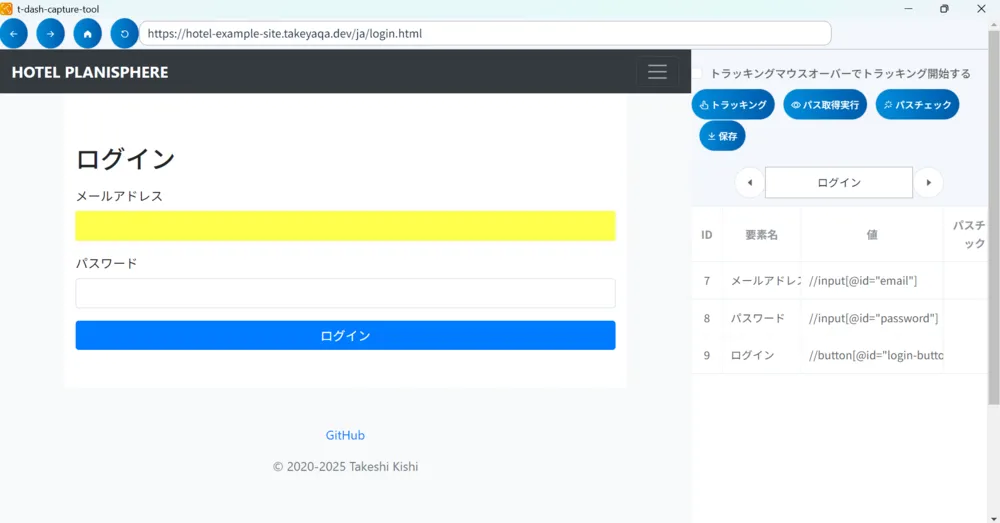Enable the mouseover tracking start checkbox
Viewport: 1000px width, 523px height.
coord(699,74)
